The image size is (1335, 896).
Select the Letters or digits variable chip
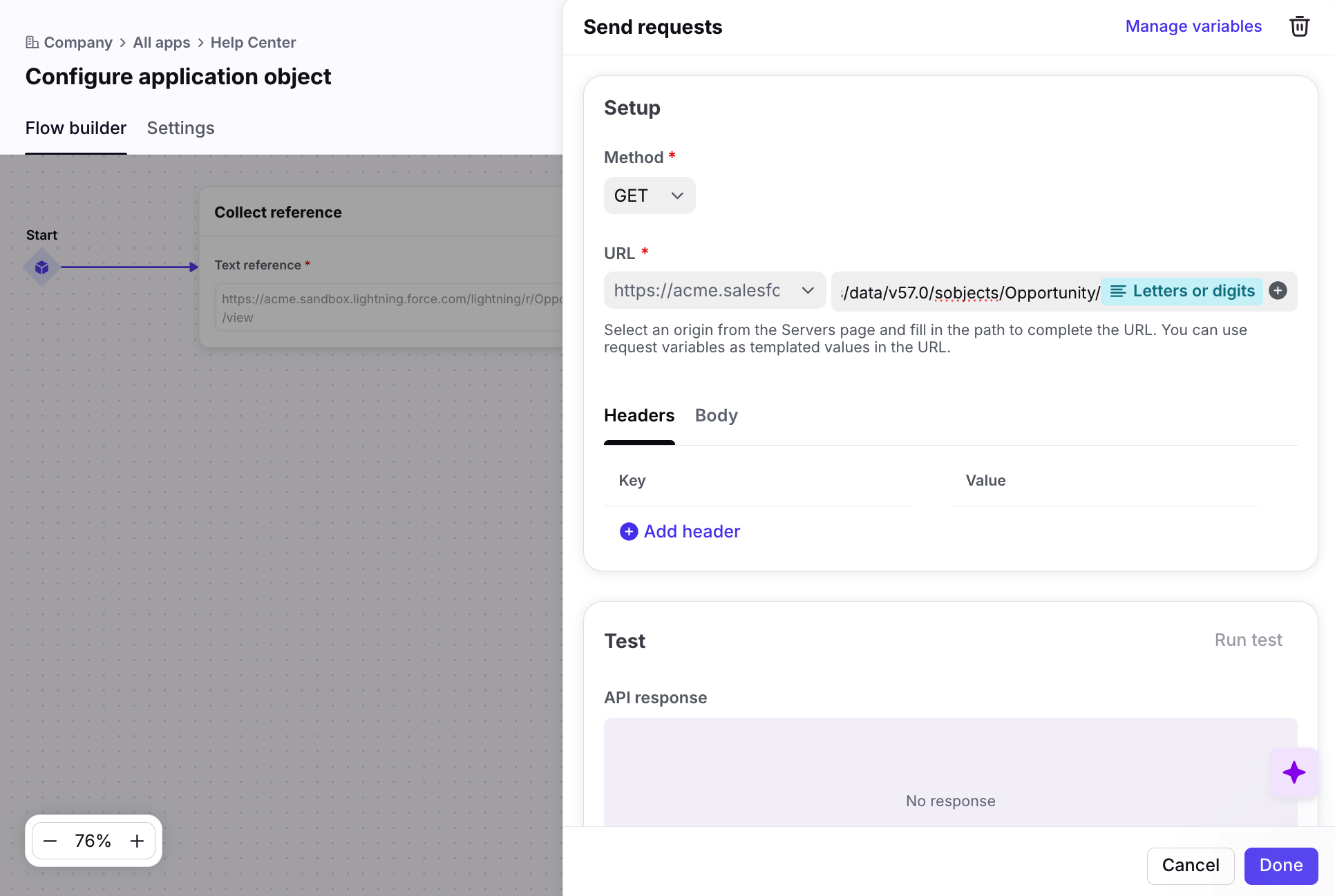click(x=1182, y=291)
